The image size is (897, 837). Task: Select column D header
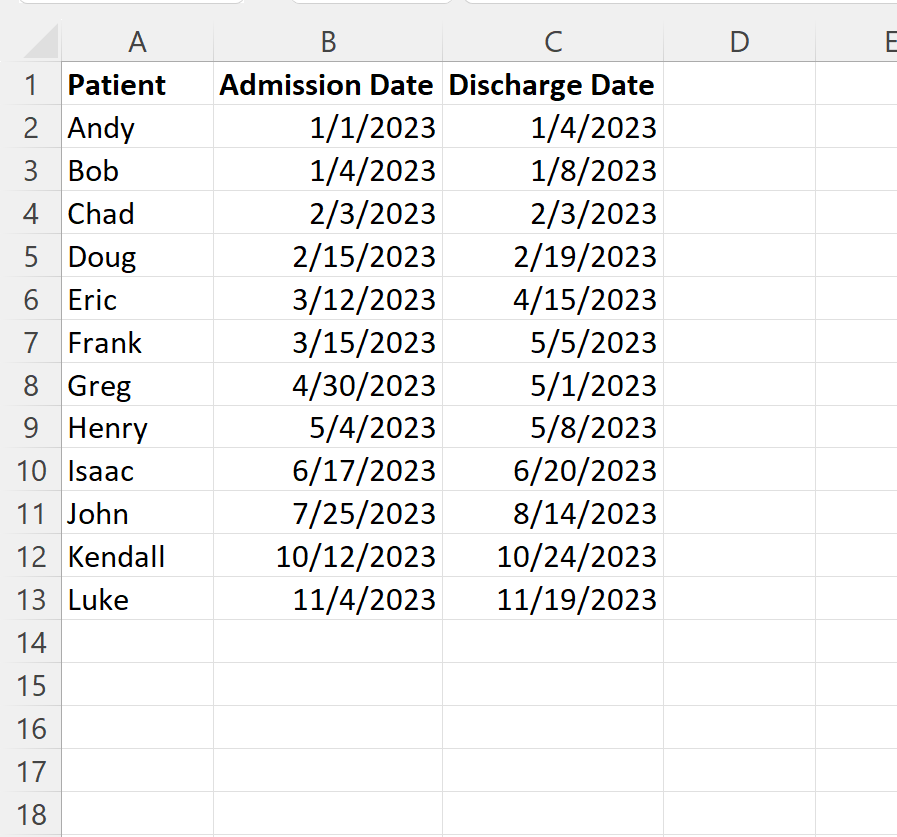[739, 42]
